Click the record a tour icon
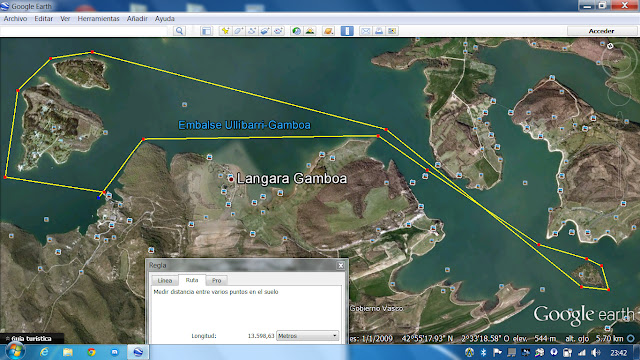 click(279, 31)
